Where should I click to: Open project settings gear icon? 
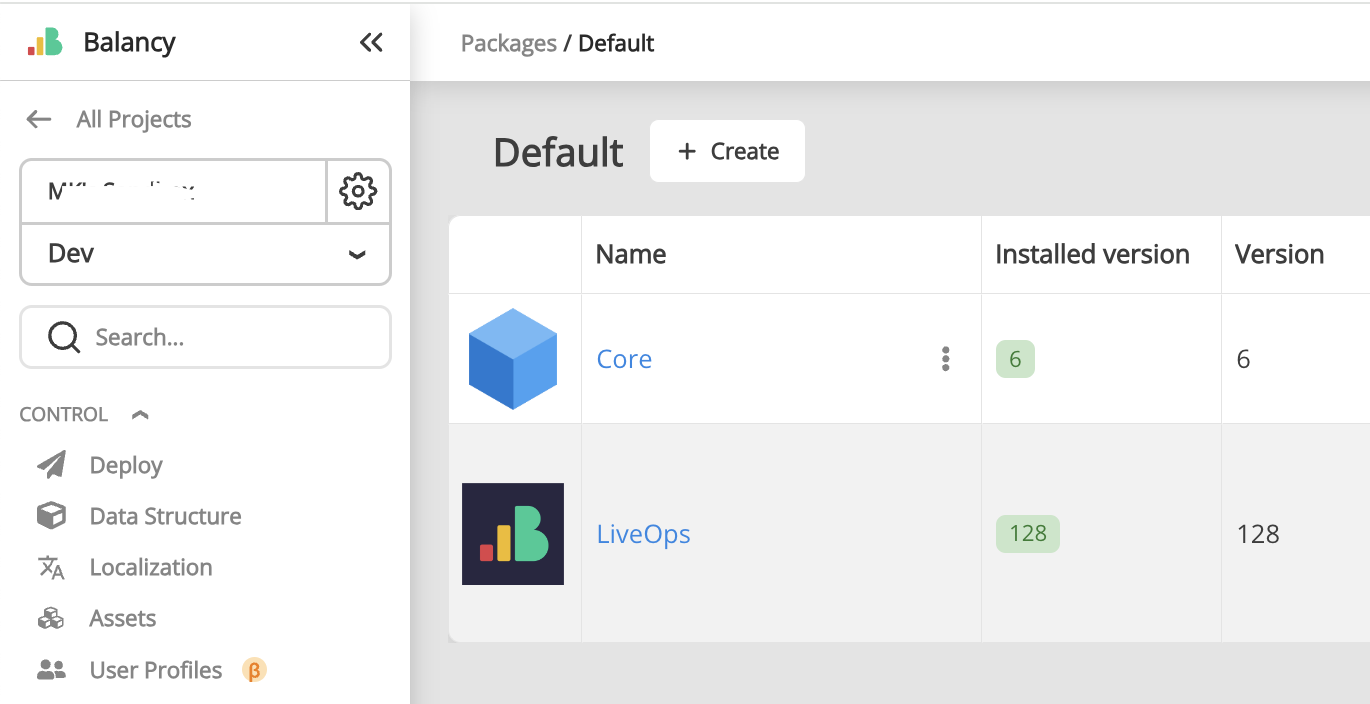[358, 190]
